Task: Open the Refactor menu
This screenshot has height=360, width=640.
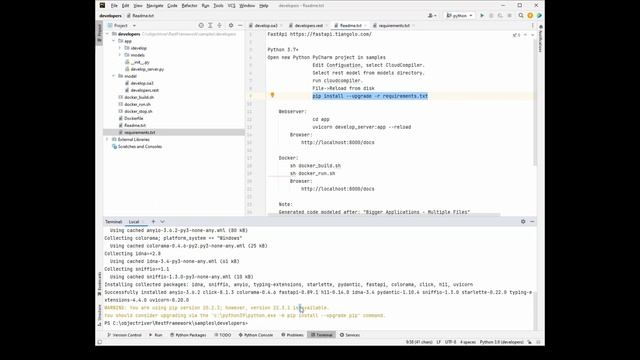Action: point(189,6)
